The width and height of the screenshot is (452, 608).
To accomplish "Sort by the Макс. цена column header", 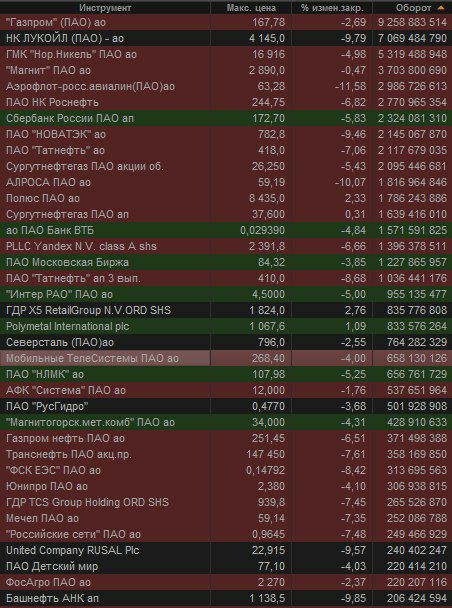I will (251, 7).
